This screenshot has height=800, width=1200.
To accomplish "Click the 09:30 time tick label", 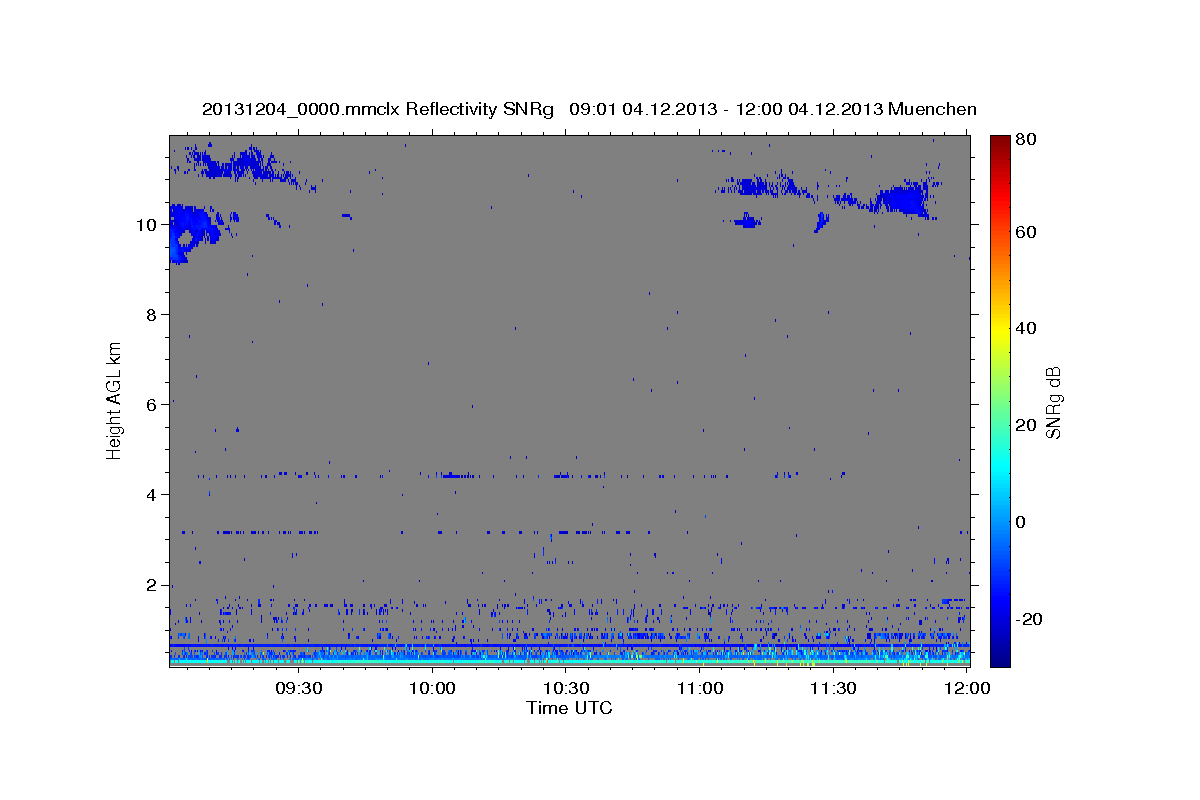I will coord(298,689).
